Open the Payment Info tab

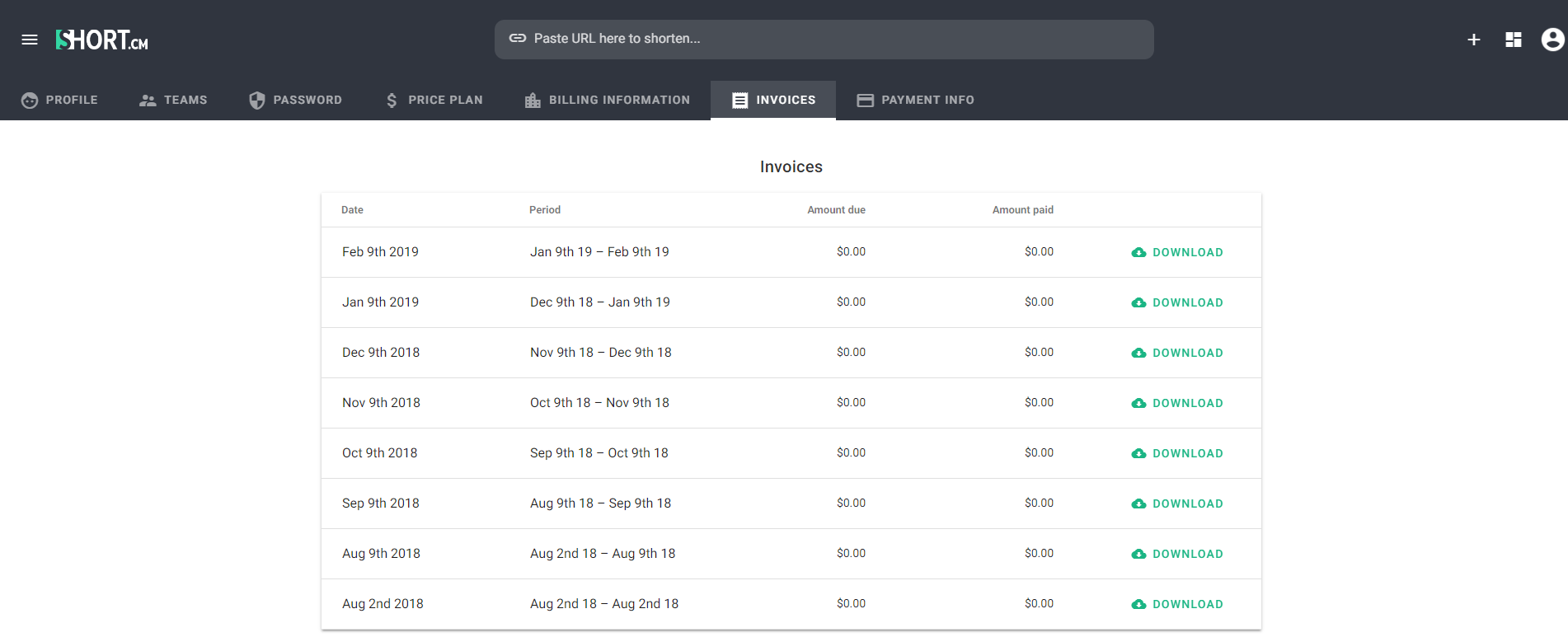pos(915,101)
